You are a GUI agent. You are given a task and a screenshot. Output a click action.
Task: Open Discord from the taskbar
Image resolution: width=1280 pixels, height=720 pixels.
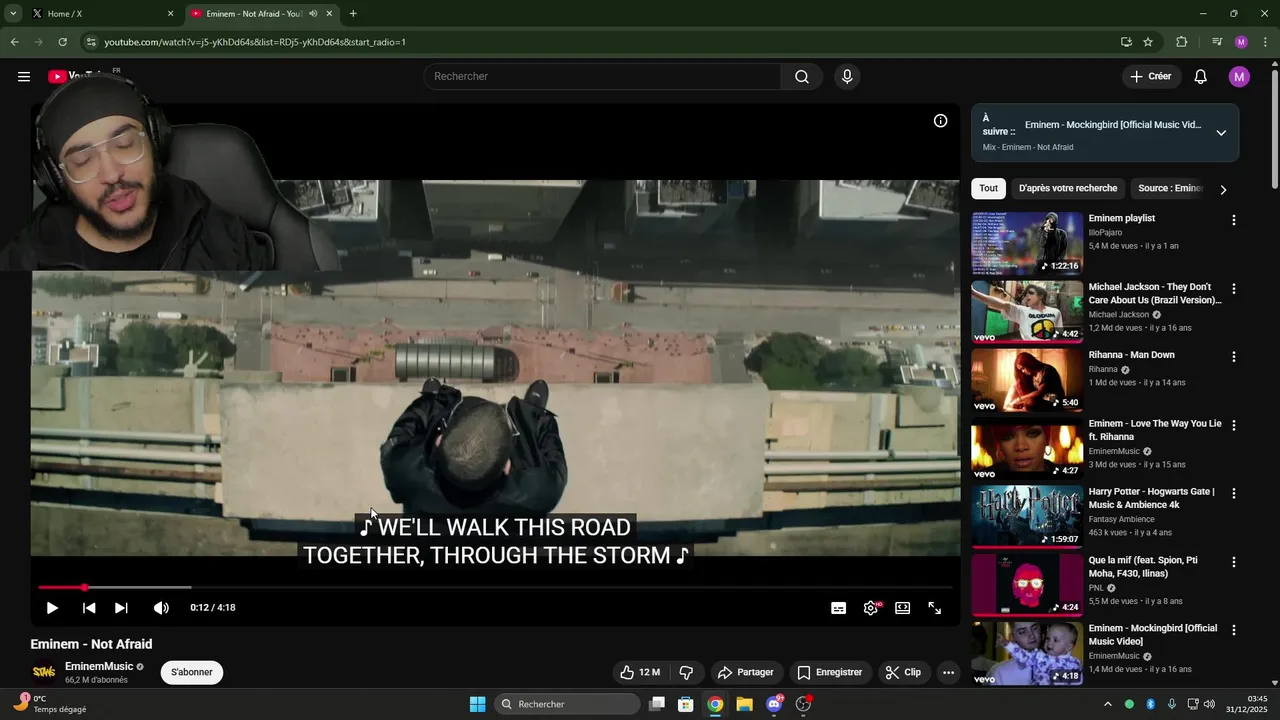pyautogui.click(x=773, y=704)
